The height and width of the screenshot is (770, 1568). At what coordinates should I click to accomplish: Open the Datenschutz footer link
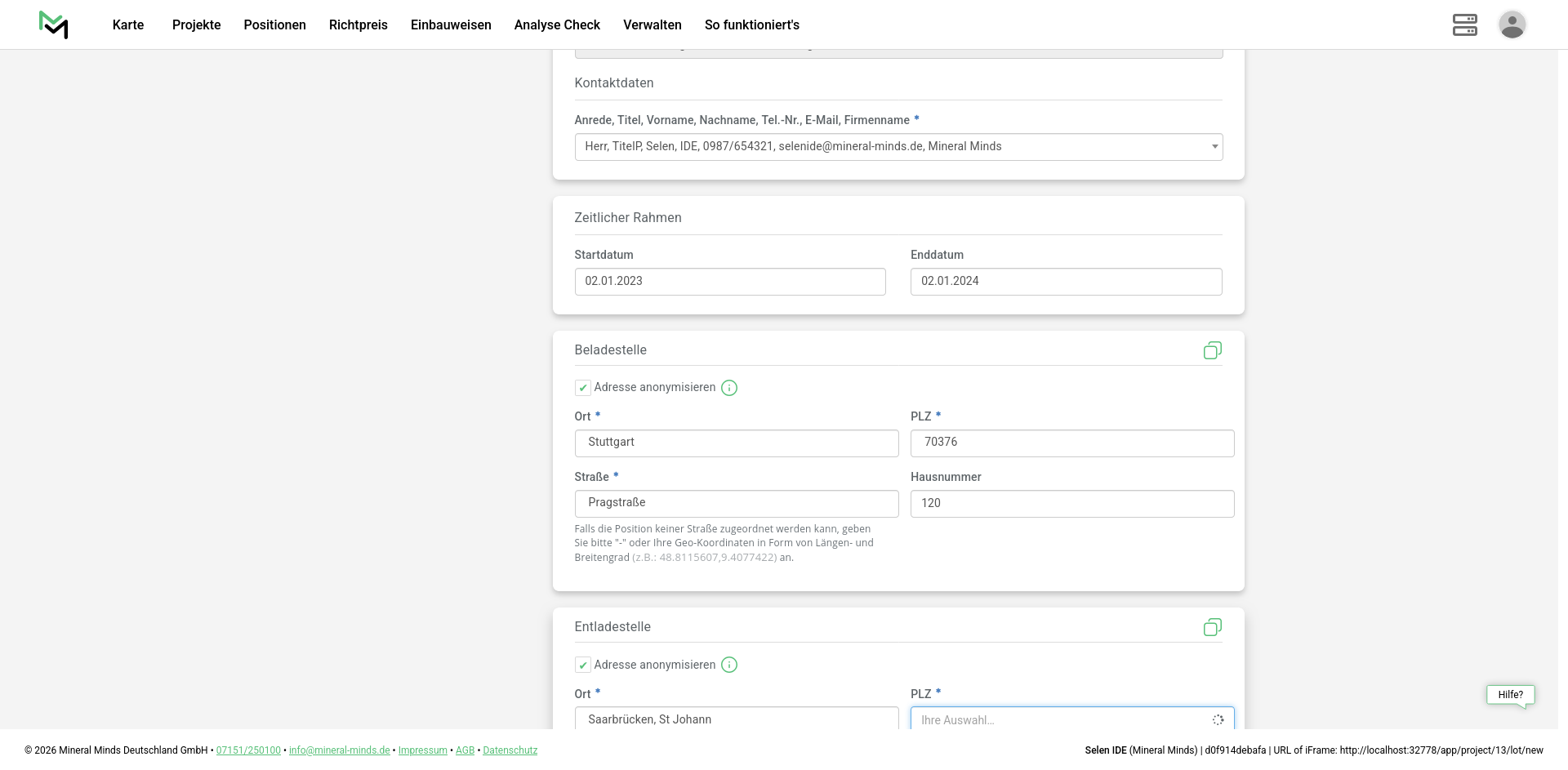point(510,750)
